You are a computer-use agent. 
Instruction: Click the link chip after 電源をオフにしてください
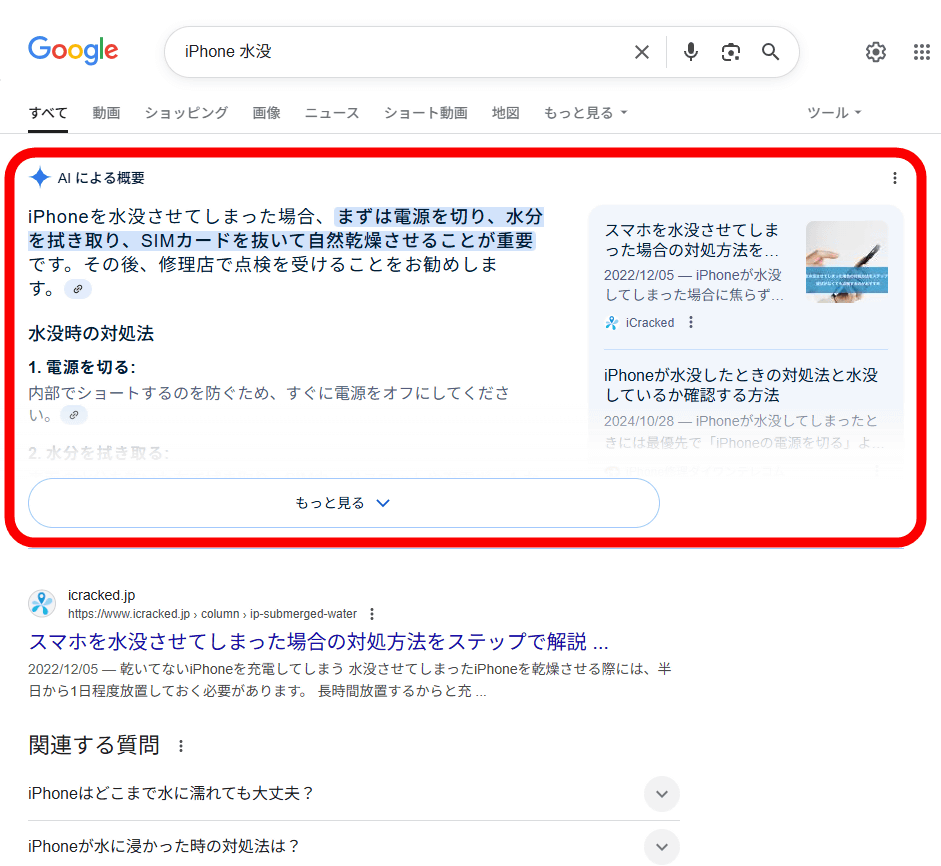pyautogui.click(x=74, y=415)
